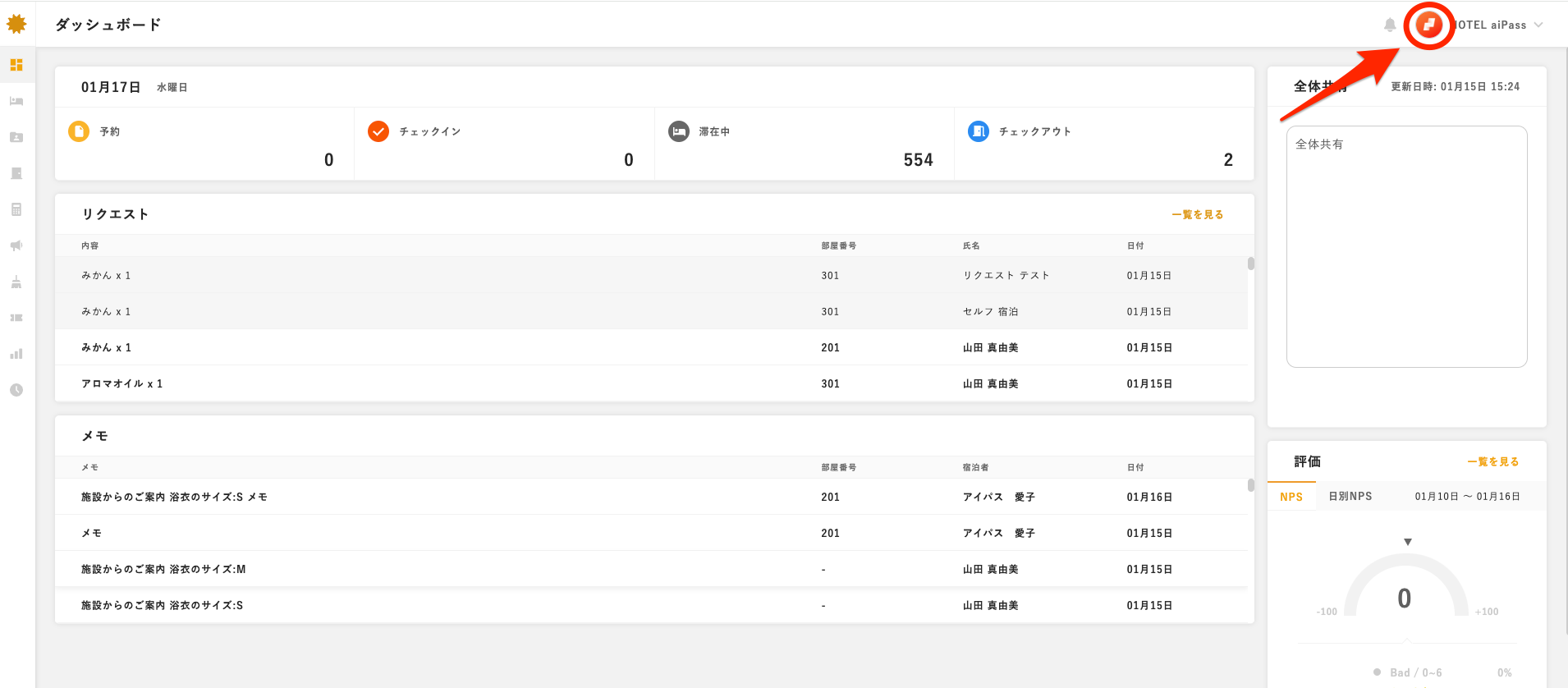
Task: Switch to the NPS tab
Action: point(1291,497)
